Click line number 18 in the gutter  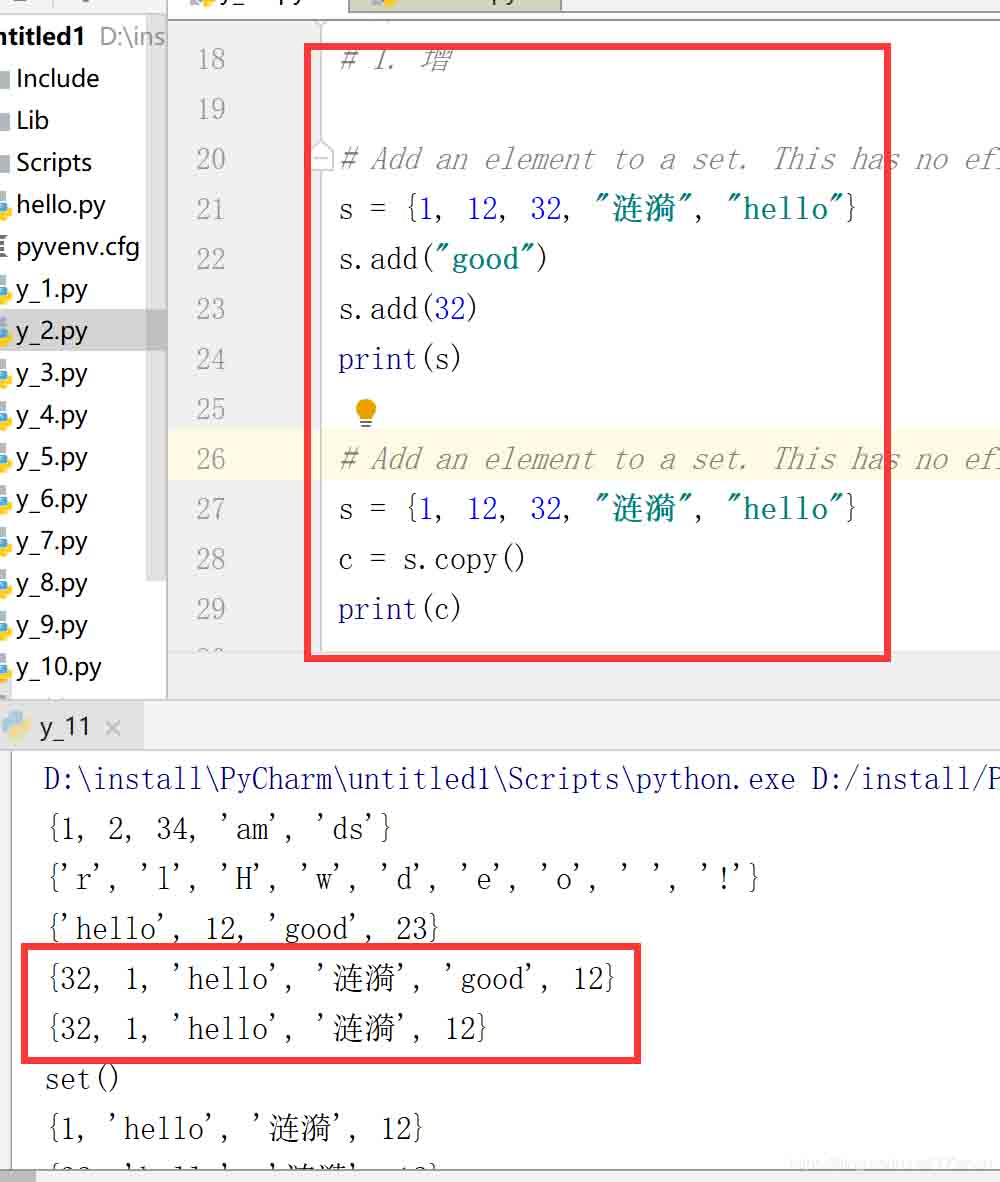point(211,59)
